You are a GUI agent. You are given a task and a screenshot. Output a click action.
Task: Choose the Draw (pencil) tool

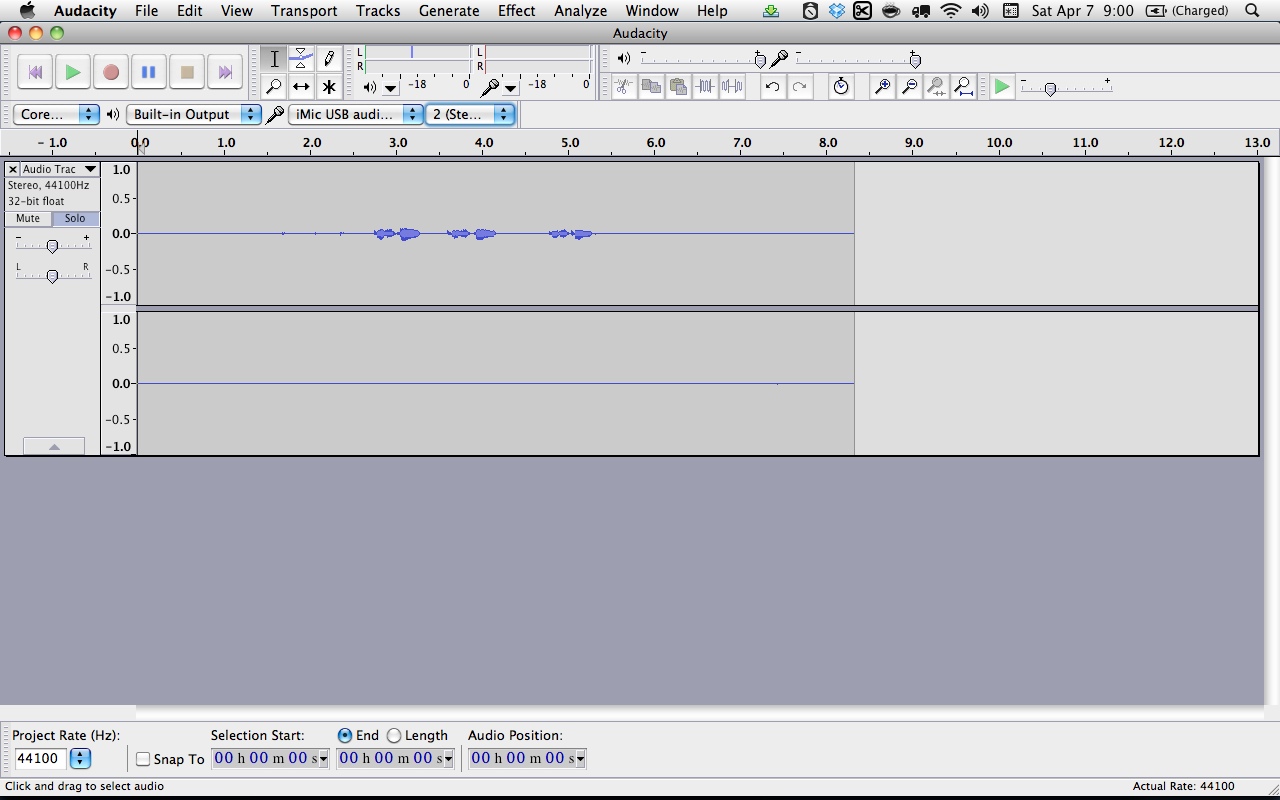(x=328, y=59)
